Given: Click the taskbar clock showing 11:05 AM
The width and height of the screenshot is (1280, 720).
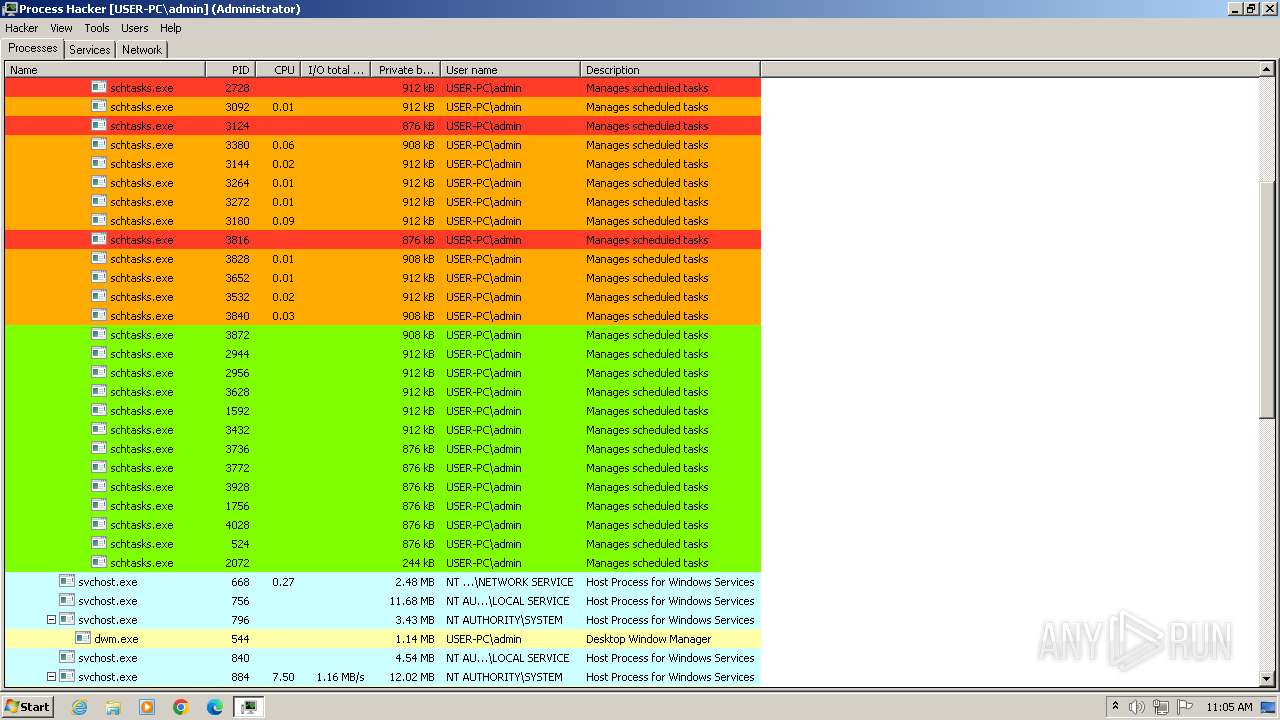Looking at the screenshot, I should [x=1229, y=707].
